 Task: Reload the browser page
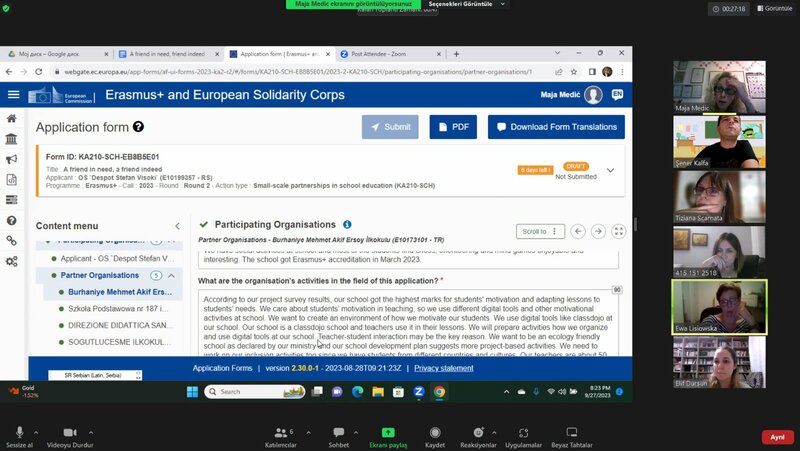point(38,72)
